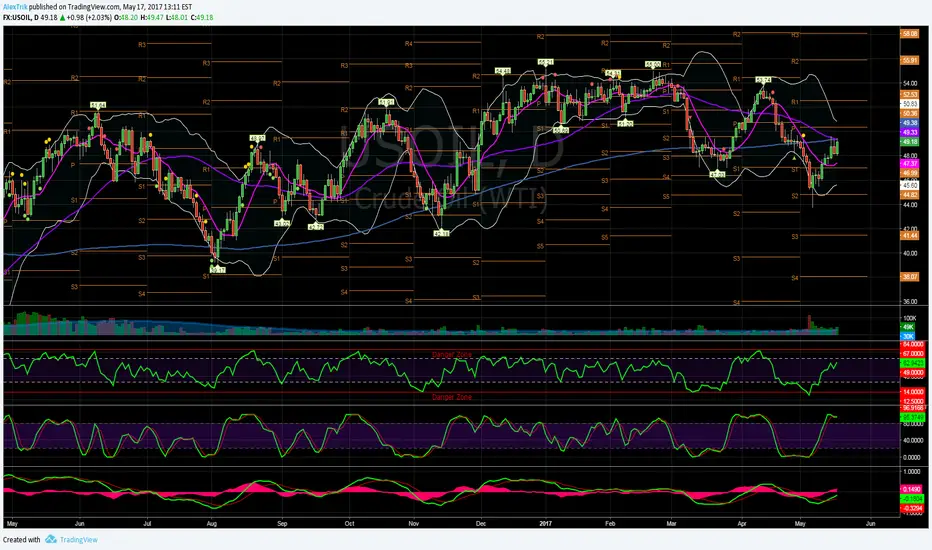
Task: Click the white 50.83 price axis label
Action: 910,104
